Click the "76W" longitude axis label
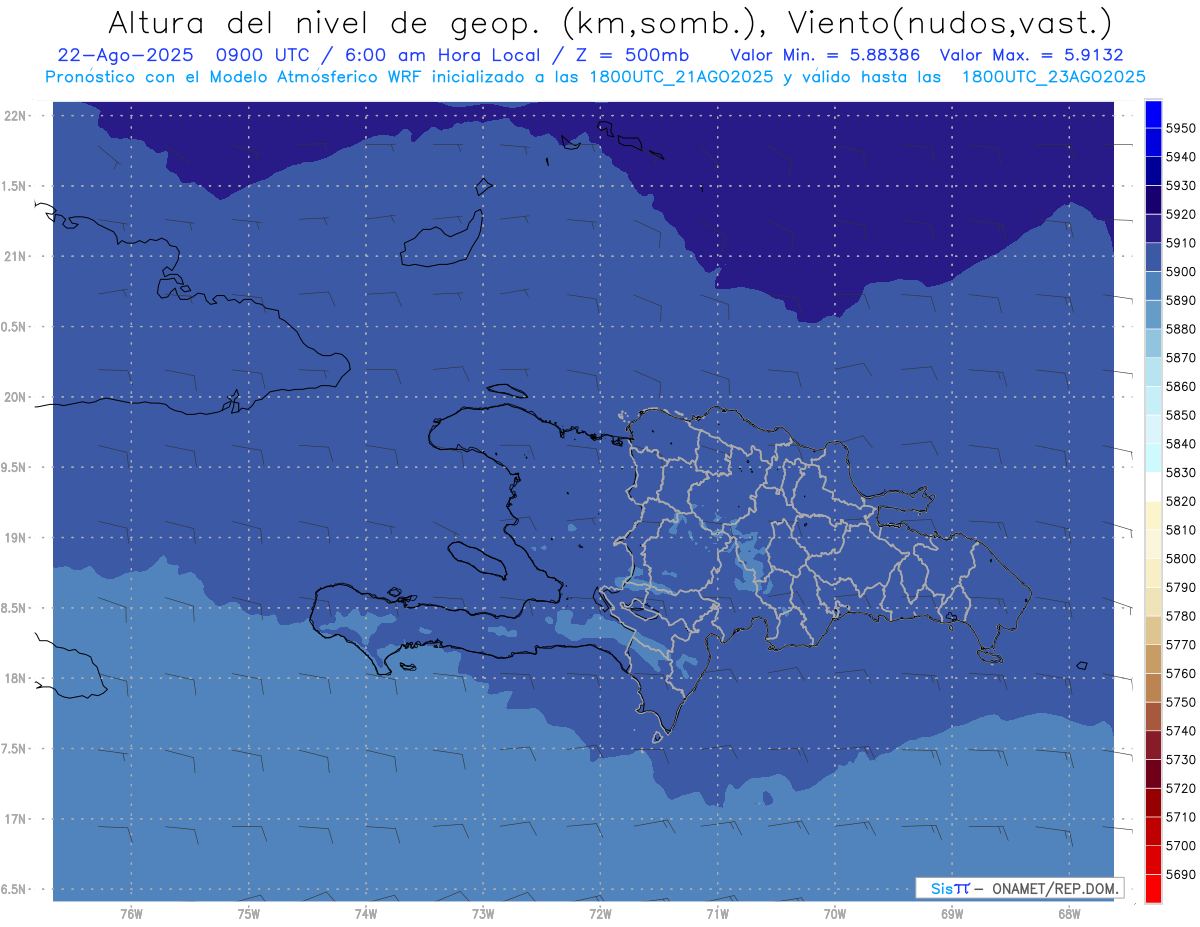The image size is (1200, 927). [131, 914]
